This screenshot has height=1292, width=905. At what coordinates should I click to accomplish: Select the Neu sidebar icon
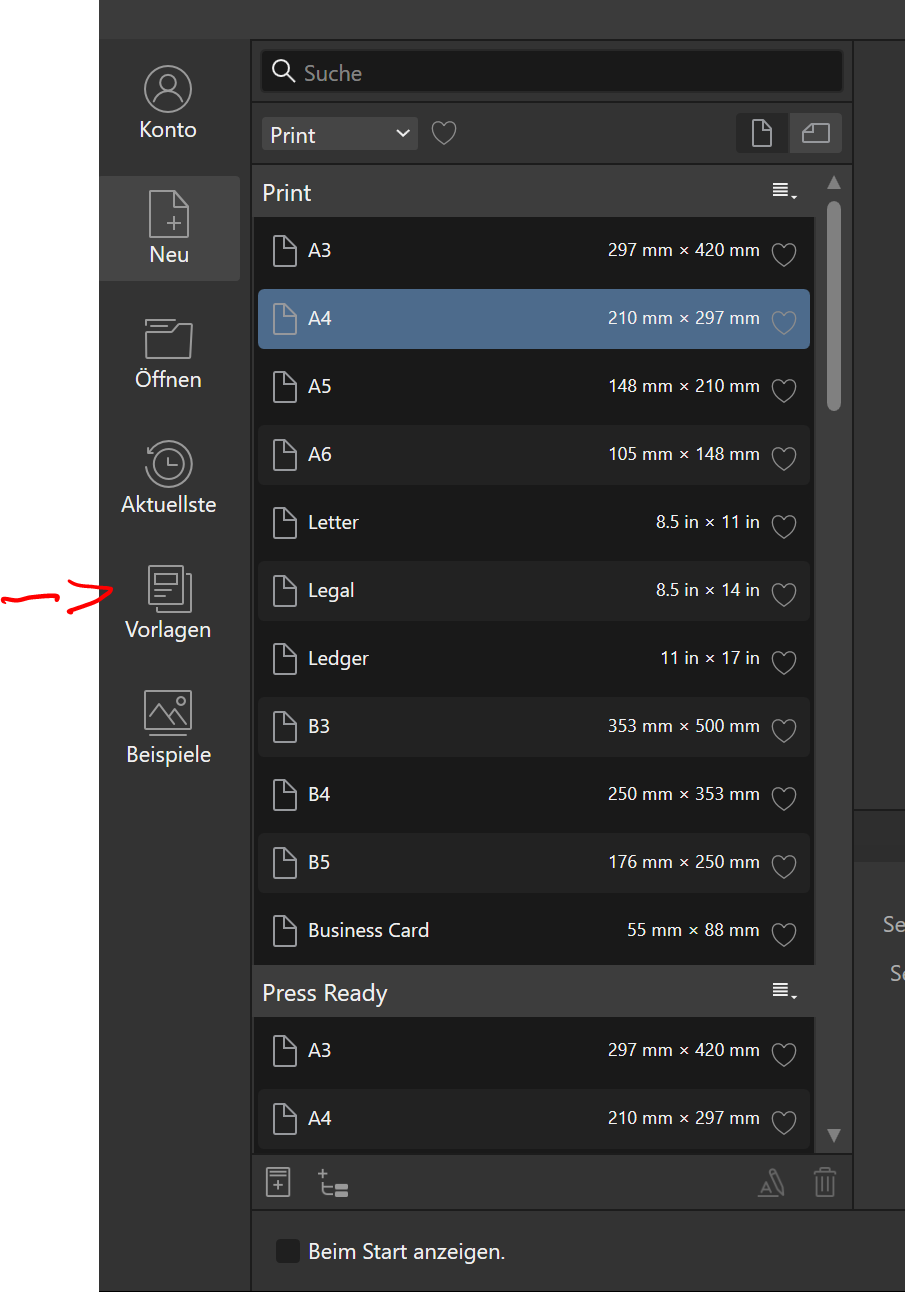[x=168, y=228]
